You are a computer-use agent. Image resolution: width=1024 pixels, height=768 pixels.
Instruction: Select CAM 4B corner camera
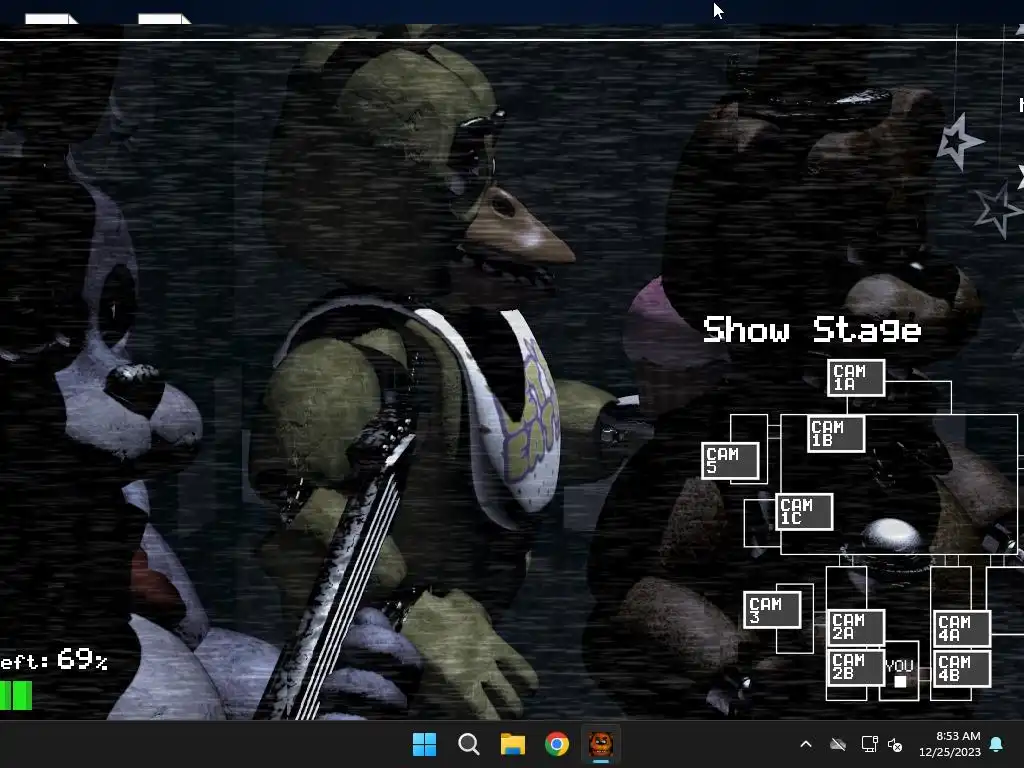(963, 669)
